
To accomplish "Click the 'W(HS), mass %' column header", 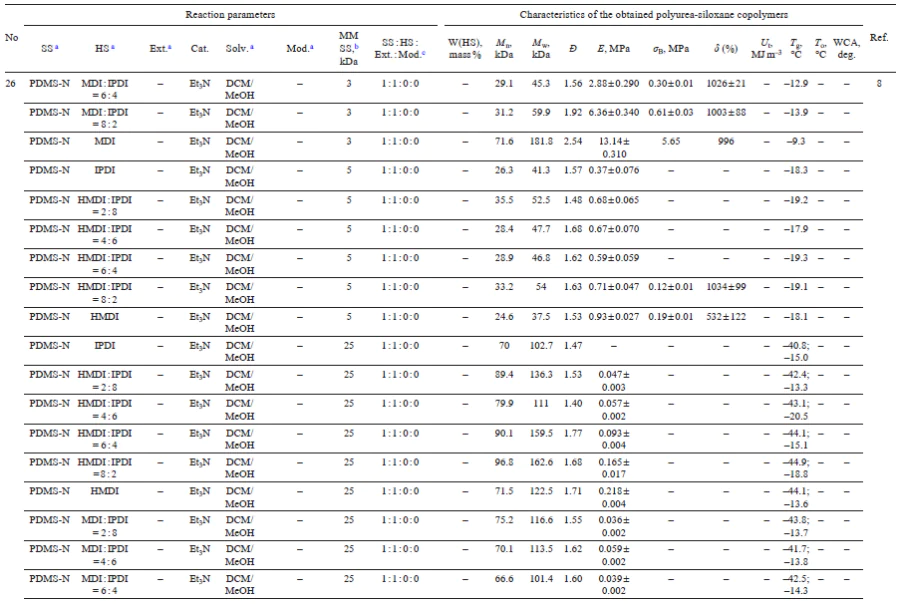I will [465, 49].
